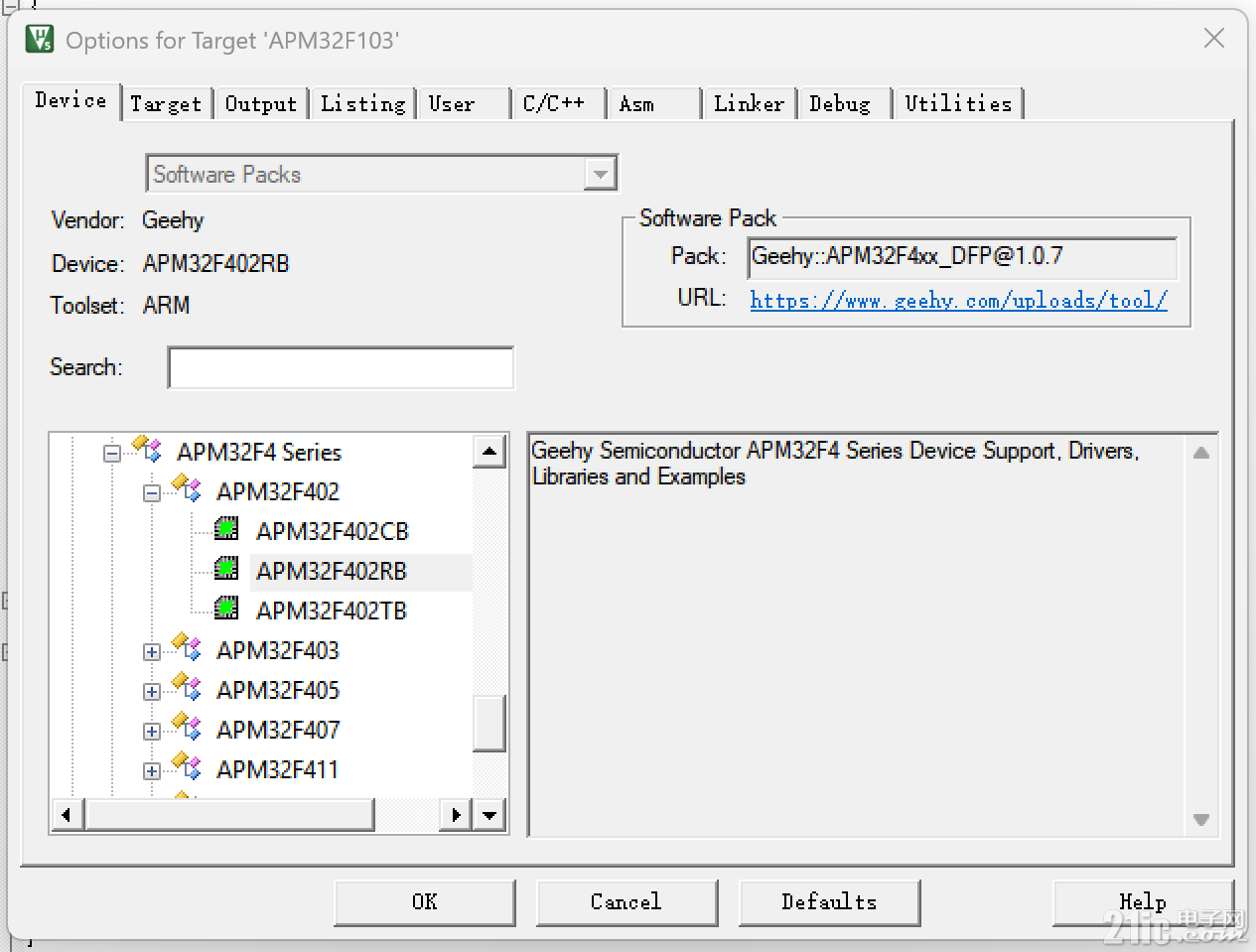Click the Pack name field
This screenshot has height=952, width=1256.
[x=962, y=257]
